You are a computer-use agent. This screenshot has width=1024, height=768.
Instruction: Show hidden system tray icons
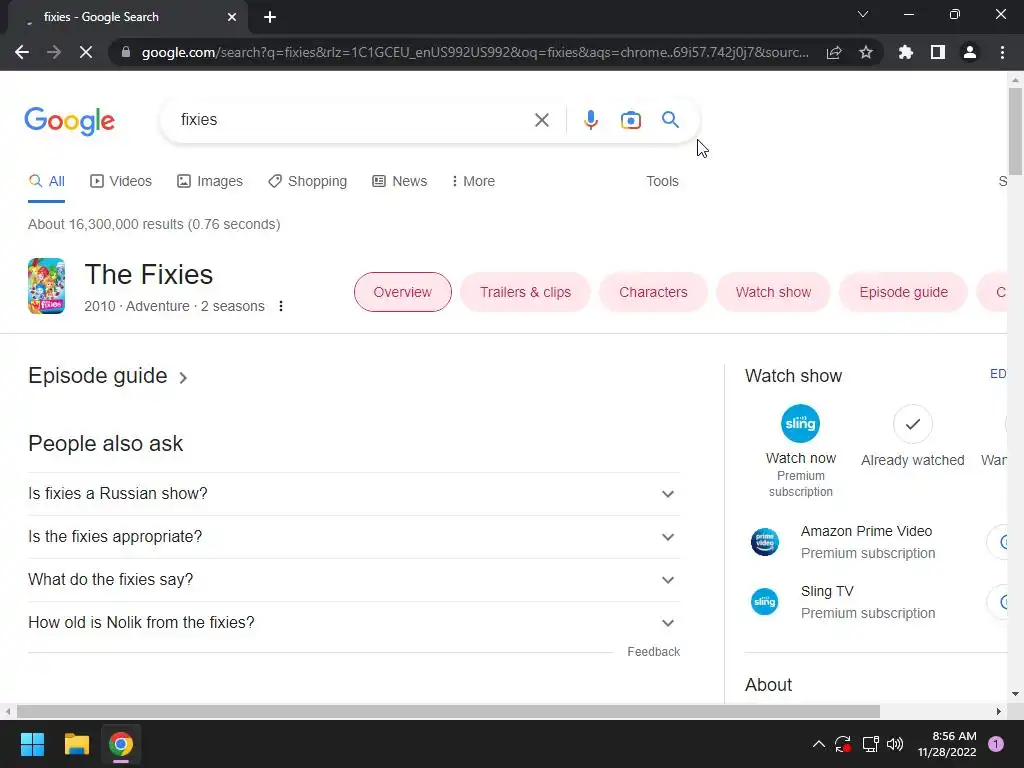click(x=818, y=744)
